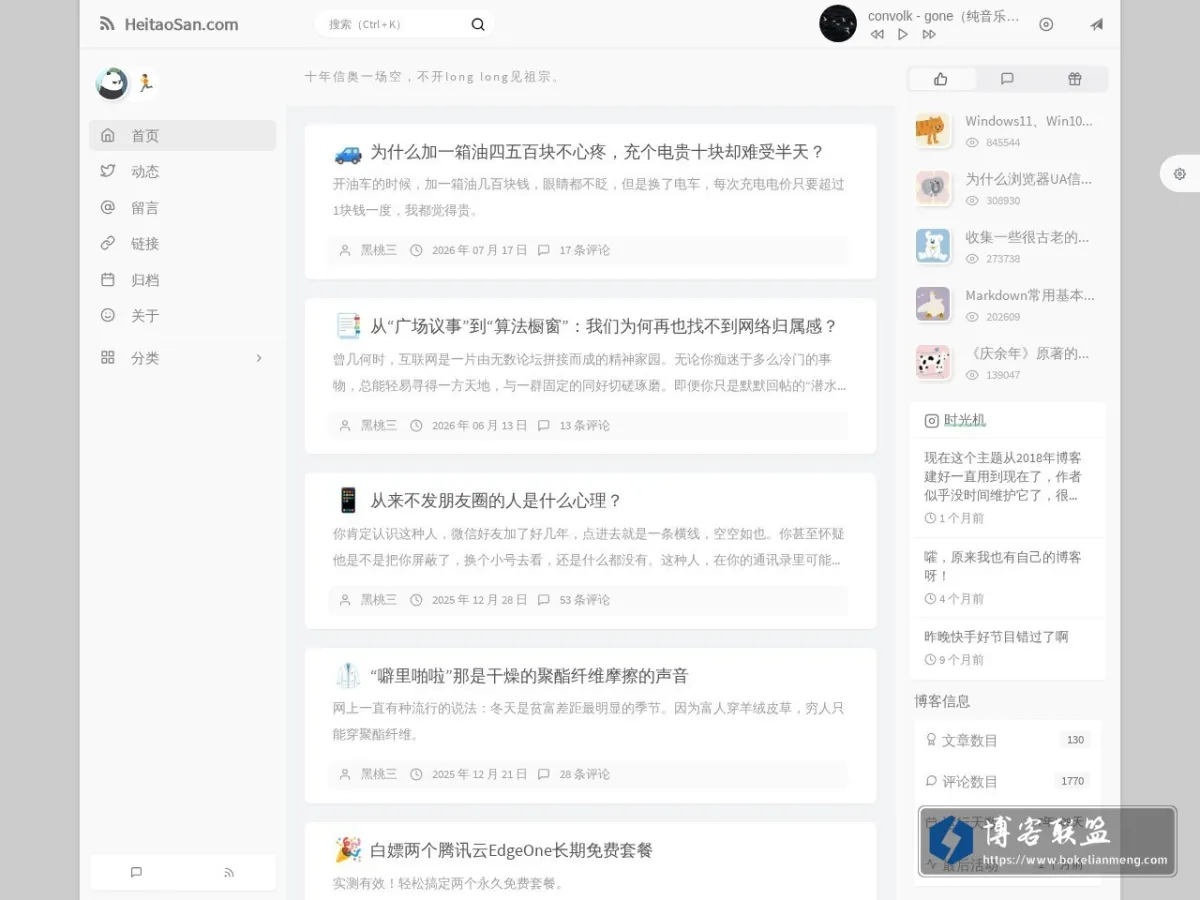Open article 白嫖两个腾讯云EdgeOne长期免费套餐
Viewport: 1200px width, 900px height.
coord(511,850)
